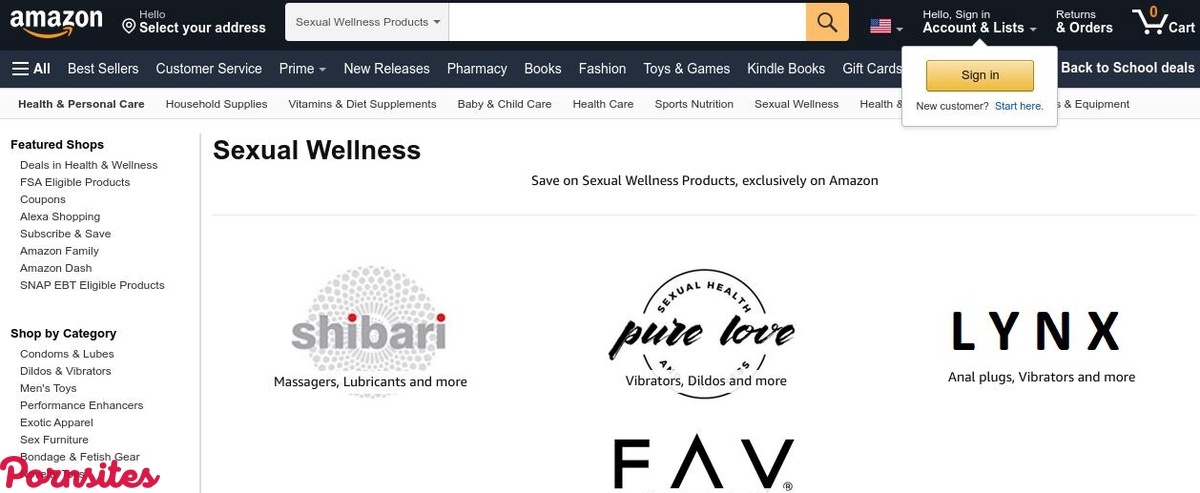
Task: Click the yellow Sign in button
Action: (x=980, y=75)
